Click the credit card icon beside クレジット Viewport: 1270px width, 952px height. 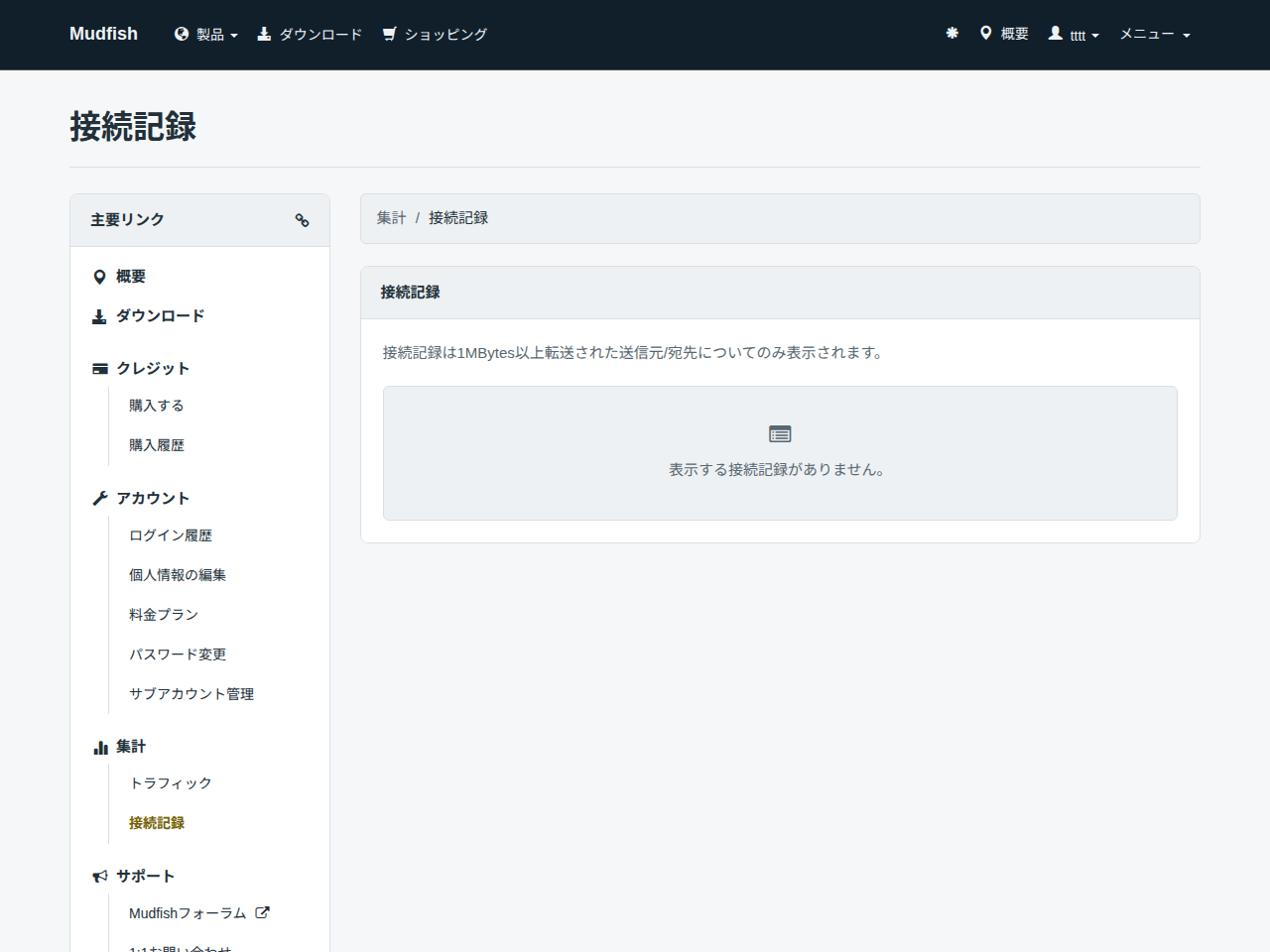click(100, 369)
